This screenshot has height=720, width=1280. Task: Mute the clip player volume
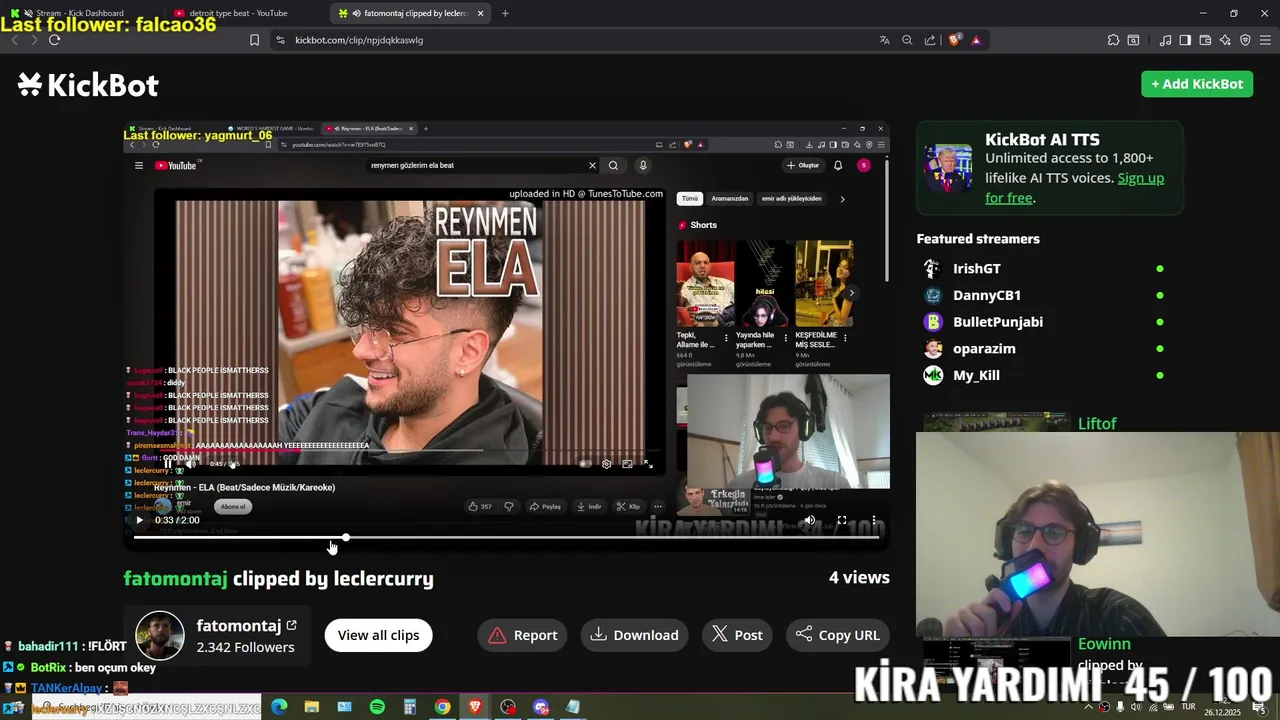point(810,520)
